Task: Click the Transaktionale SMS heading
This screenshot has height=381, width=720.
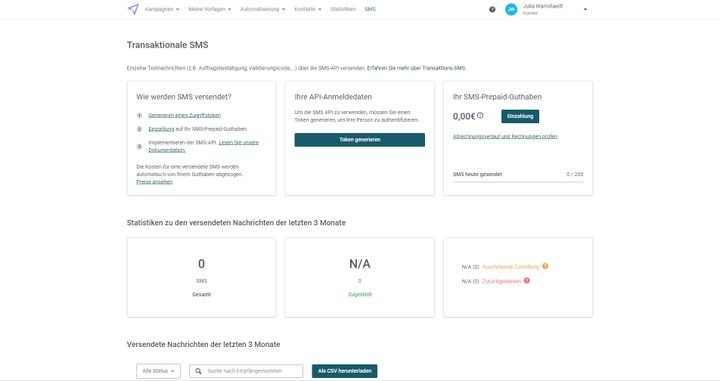Action: tap(168, 45)
